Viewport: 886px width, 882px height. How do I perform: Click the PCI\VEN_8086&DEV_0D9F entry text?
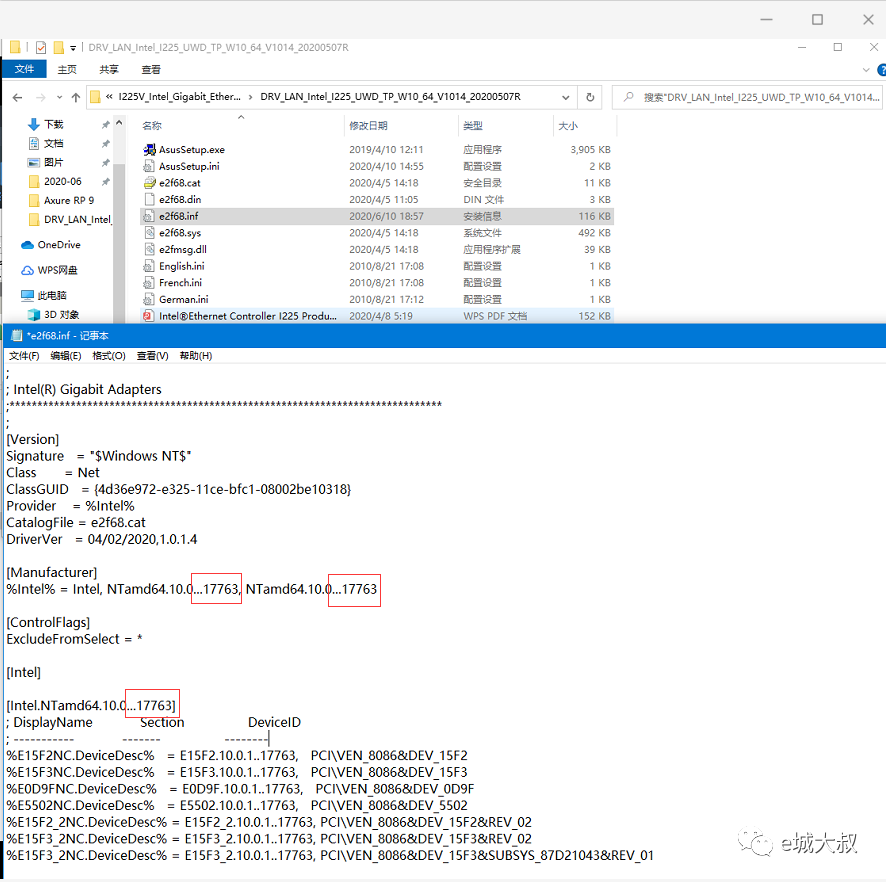tap(394, 789)
